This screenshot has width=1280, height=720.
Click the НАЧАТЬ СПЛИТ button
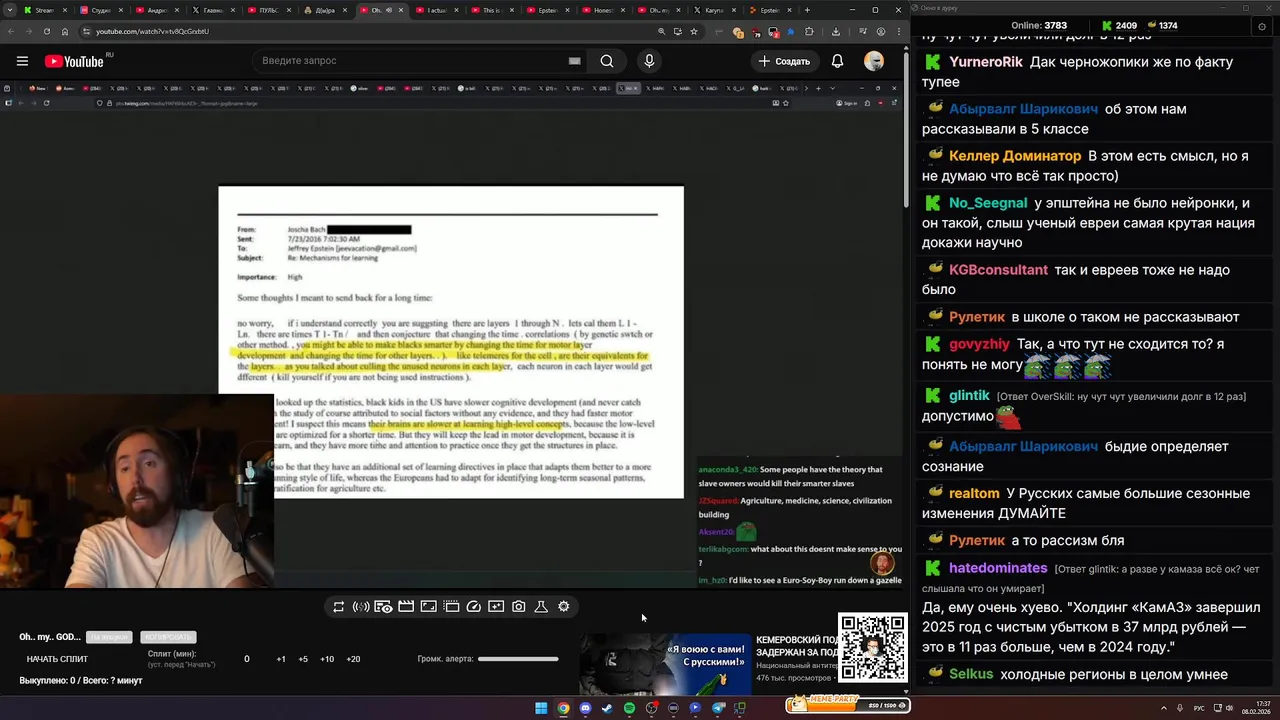(x=57, y=659)
